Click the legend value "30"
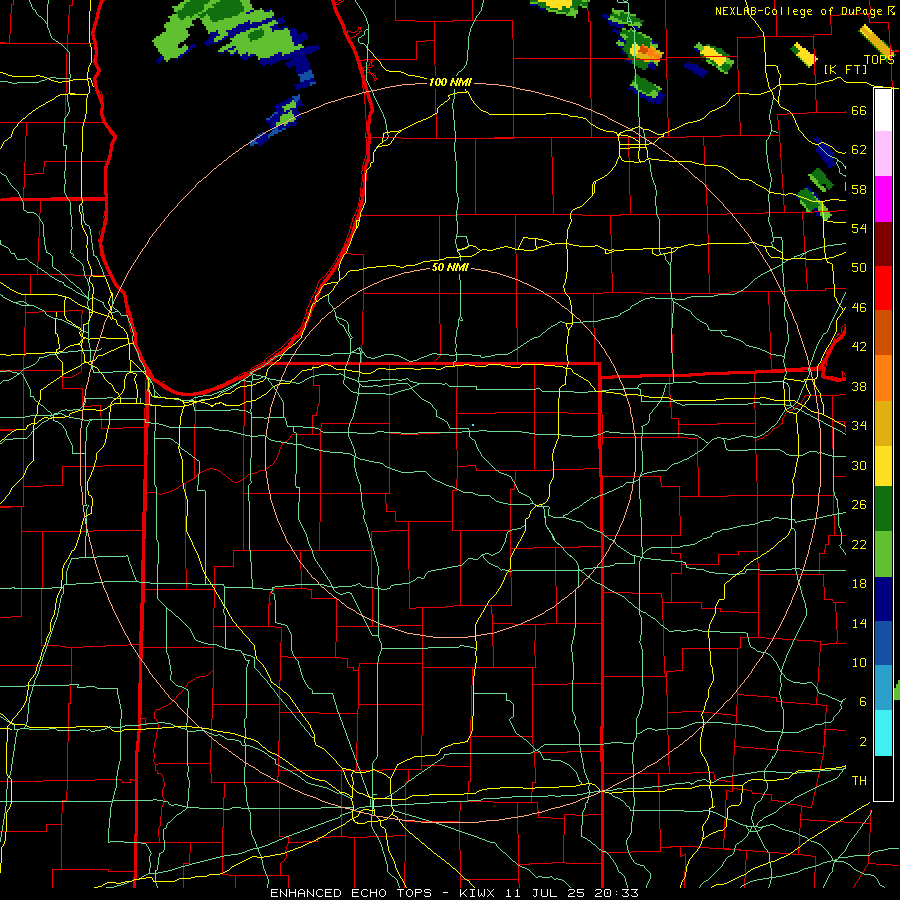Image resolution: width=900 pixels, height=900 pixels. tap(859, 465)
